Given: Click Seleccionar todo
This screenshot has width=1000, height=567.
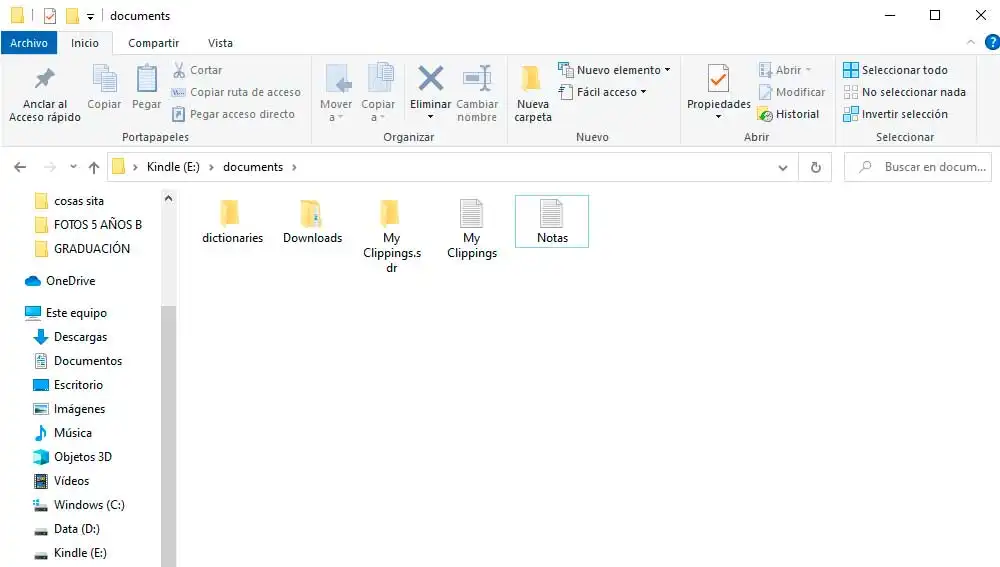Looking at the screenshot, I should [x=895, y=70].
